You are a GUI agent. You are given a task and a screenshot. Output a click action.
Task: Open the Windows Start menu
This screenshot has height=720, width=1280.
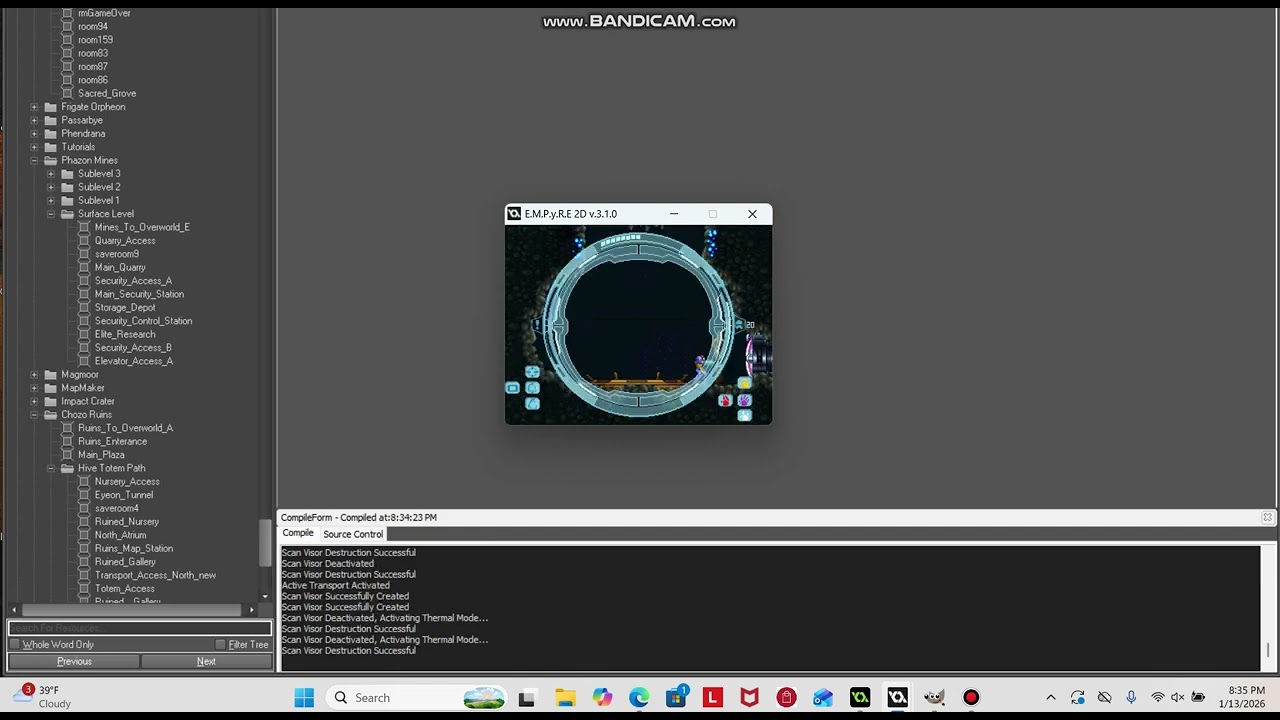pos(304,697)
